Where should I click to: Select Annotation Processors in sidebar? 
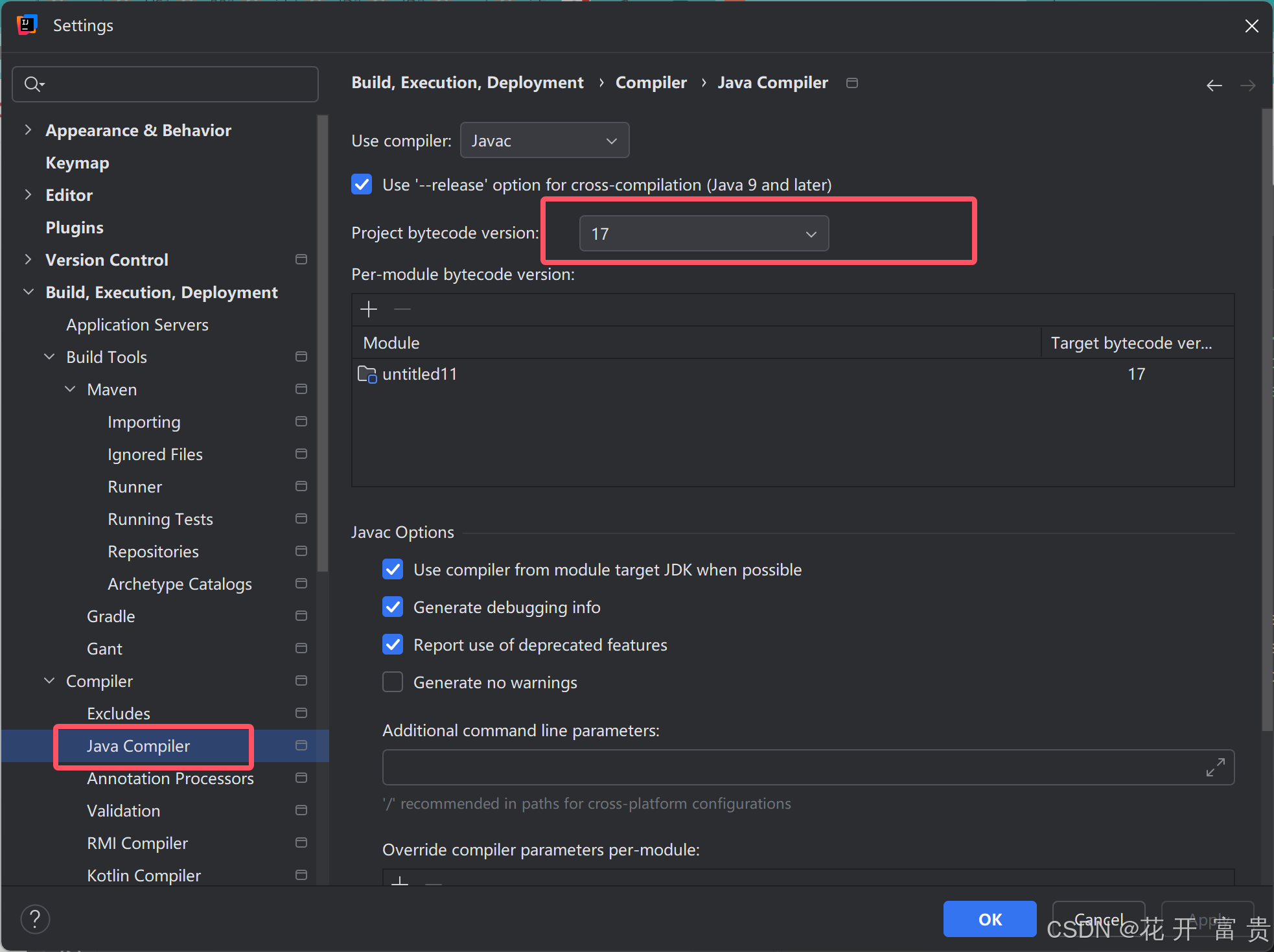coord(170,778)
